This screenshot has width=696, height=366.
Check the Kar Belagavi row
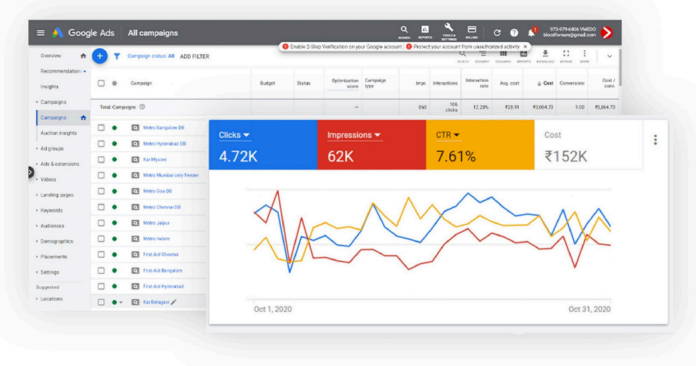(101, 302)
